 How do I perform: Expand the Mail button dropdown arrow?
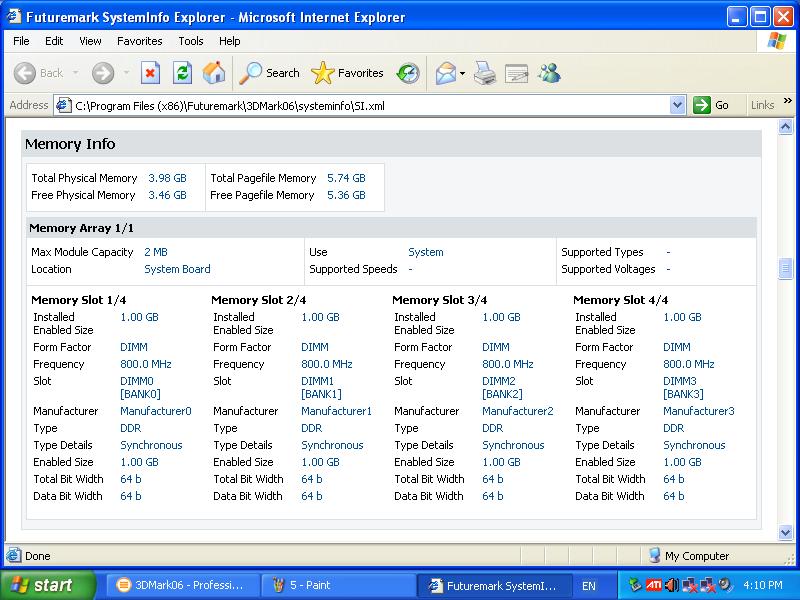pyautogui.click(x=463, y=73)
